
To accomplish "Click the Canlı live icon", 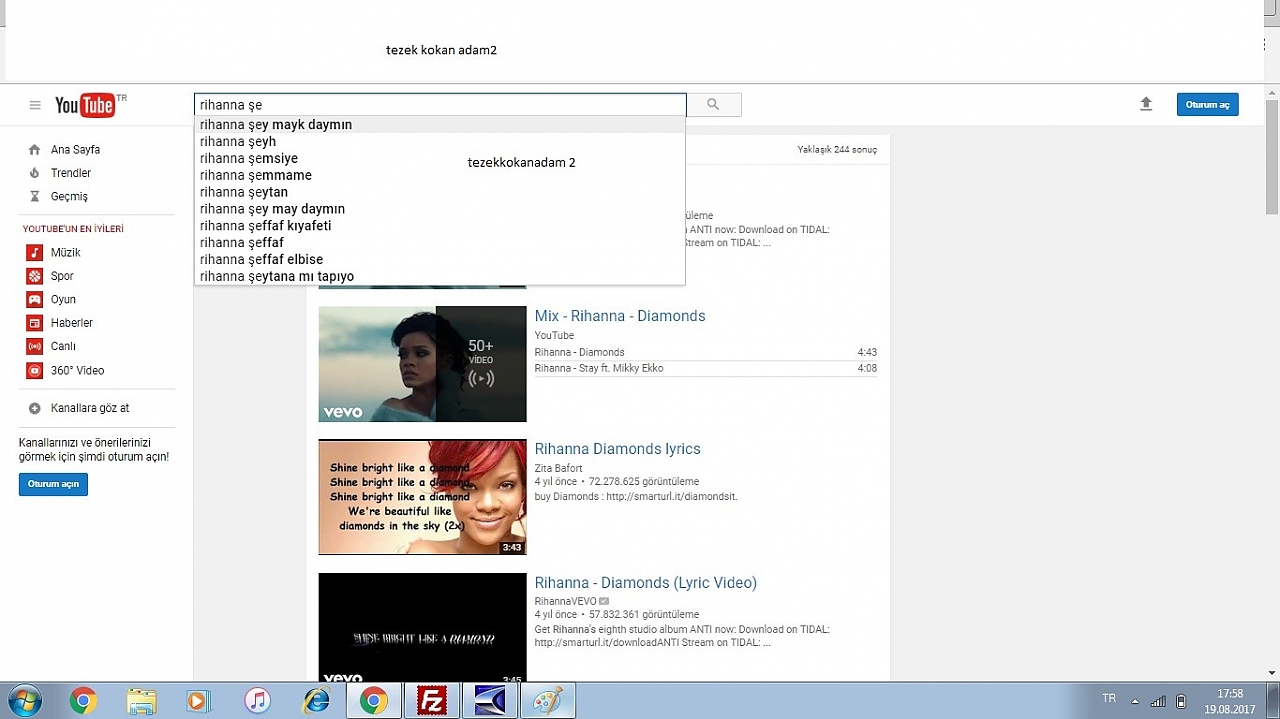I will (35, 347).
